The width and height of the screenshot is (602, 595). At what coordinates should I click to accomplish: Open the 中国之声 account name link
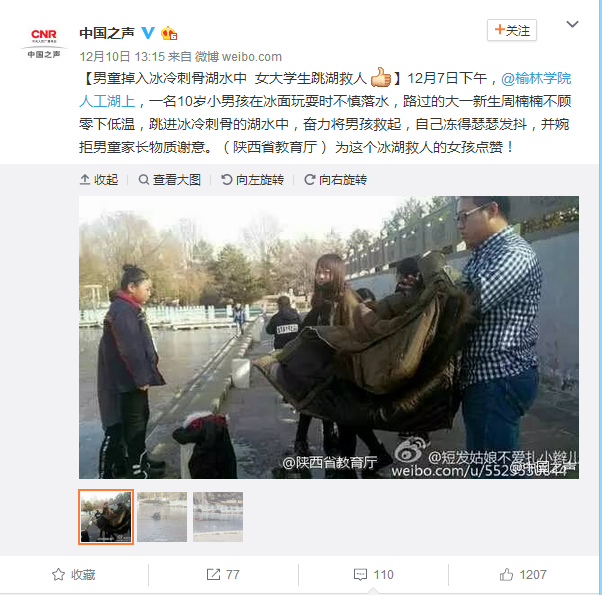[x=107, y=33]
